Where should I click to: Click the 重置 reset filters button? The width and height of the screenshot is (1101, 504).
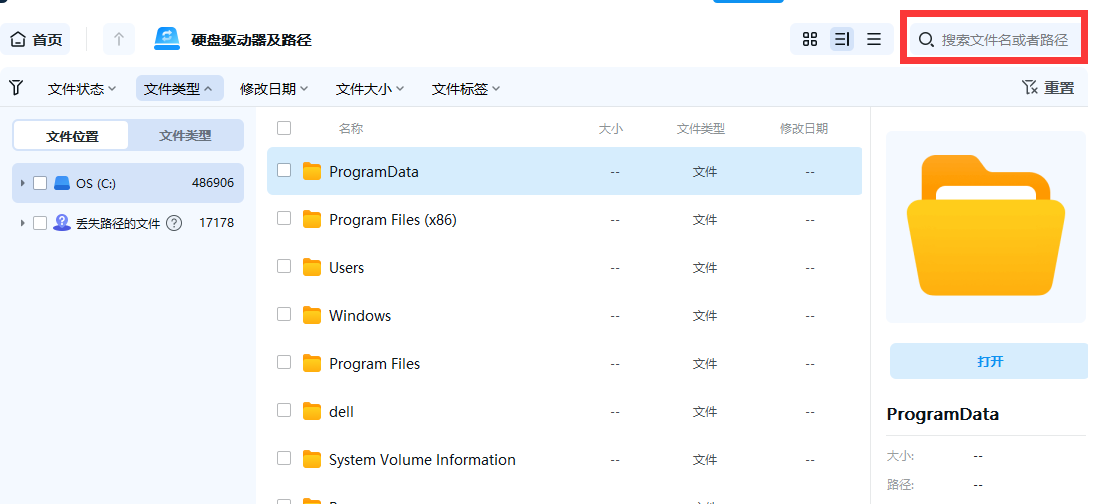coord(1048,88)
